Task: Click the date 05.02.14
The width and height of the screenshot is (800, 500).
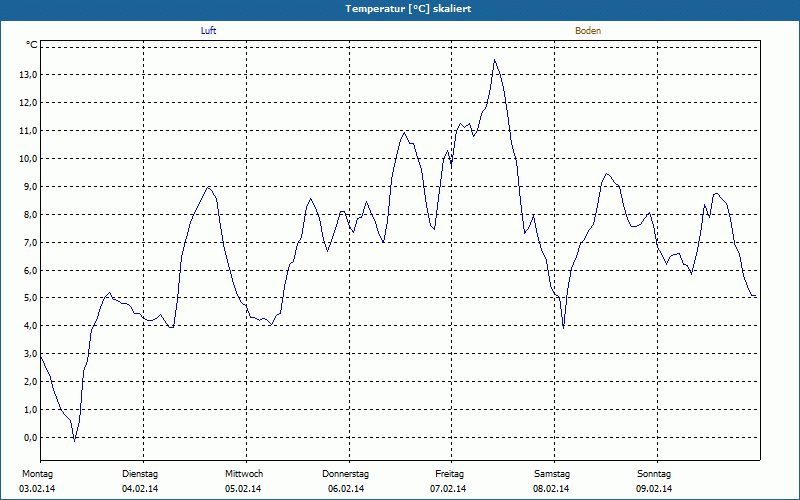Action: click(x=243, y=489)
